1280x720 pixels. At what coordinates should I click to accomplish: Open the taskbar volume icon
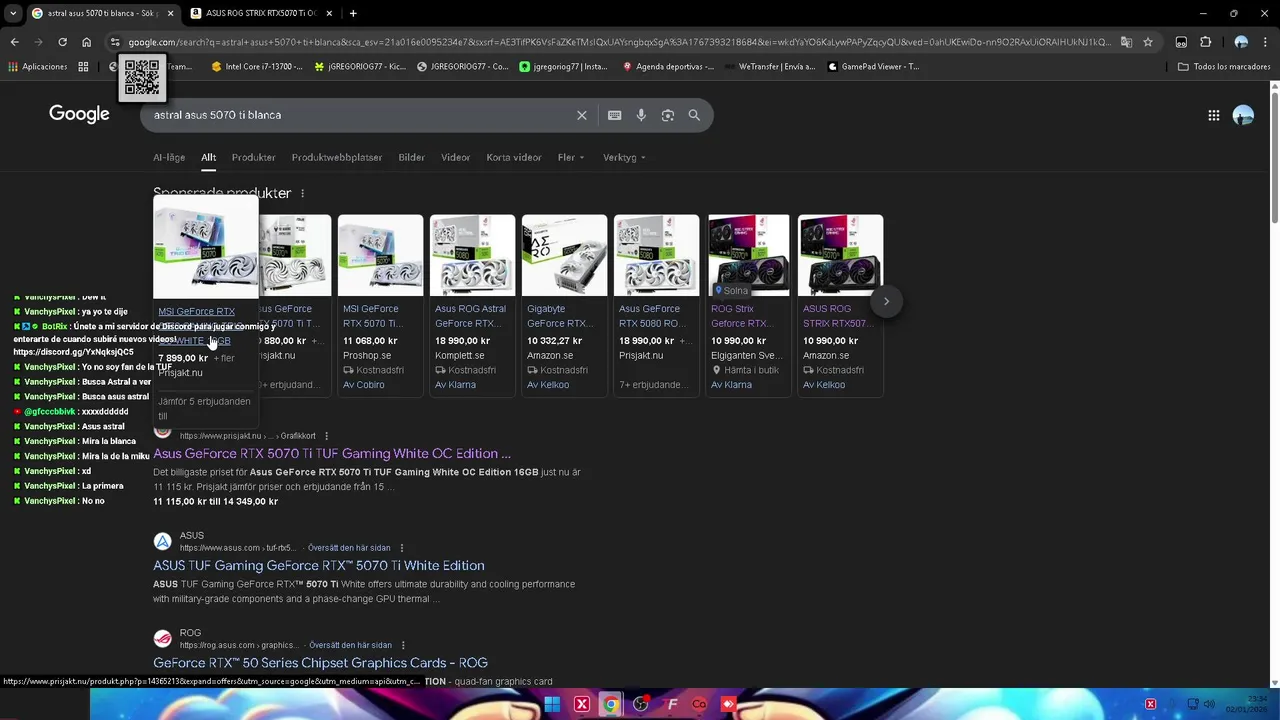(1208, 704)
